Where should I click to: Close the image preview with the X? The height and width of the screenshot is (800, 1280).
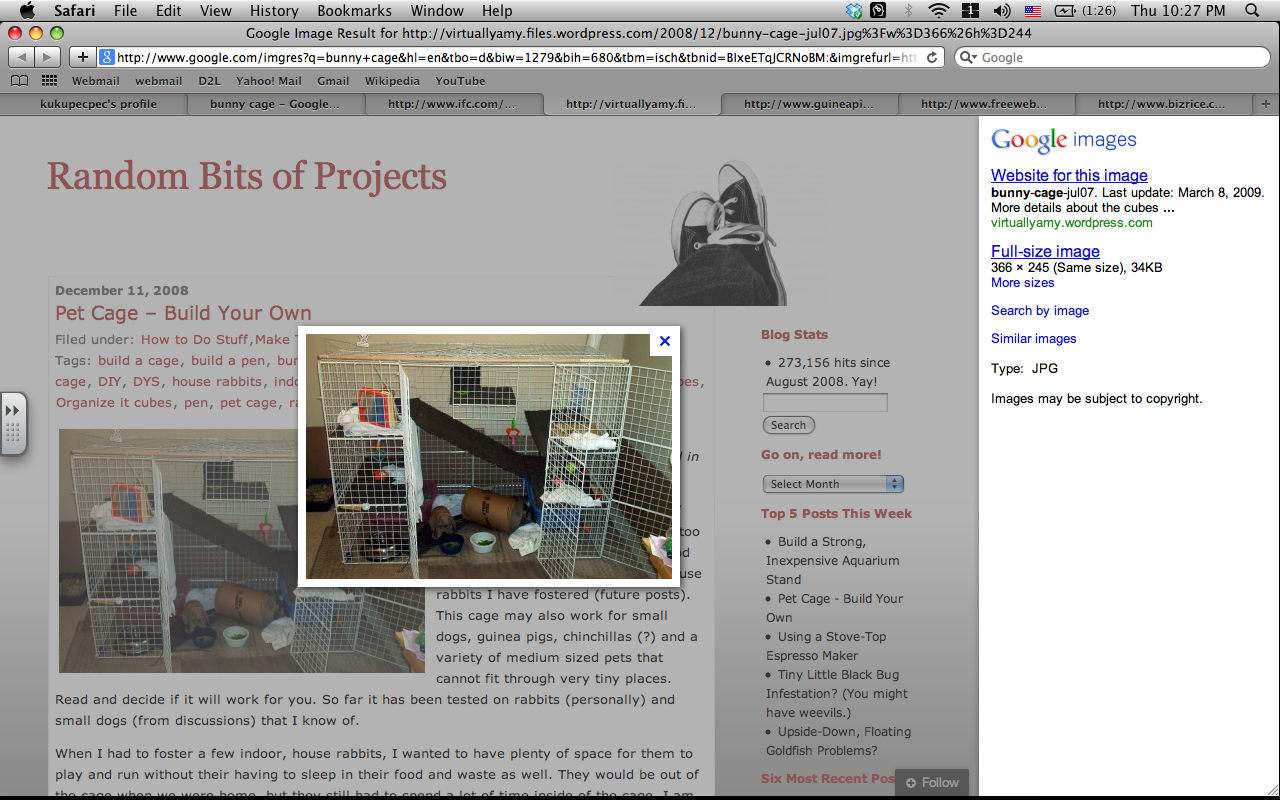click(664, 341)
